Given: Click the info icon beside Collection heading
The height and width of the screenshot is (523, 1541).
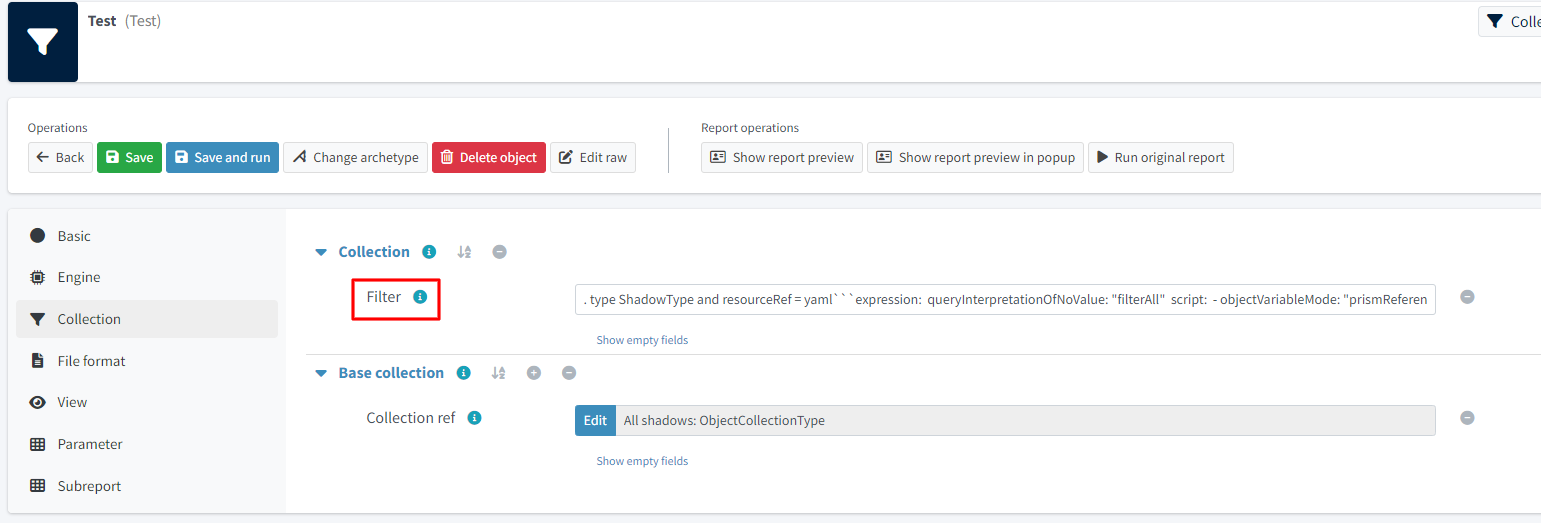Looking at the screenshot, I should 429,252.
